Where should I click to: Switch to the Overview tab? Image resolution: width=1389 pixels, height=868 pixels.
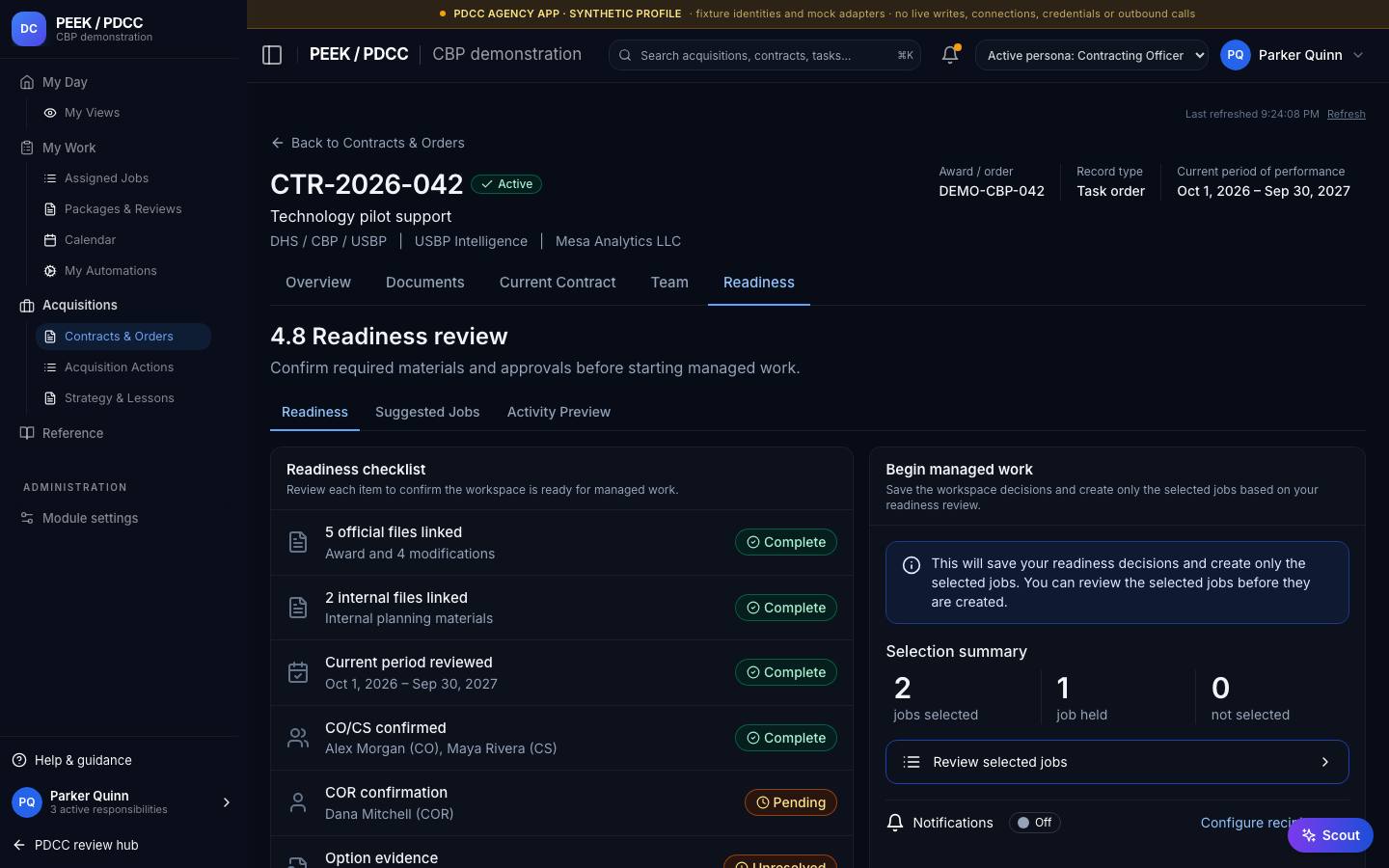(x=318, y=283)
